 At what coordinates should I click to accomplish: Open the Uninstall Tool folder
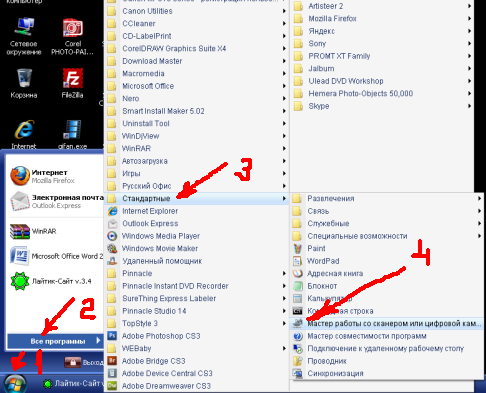point(197,123)
